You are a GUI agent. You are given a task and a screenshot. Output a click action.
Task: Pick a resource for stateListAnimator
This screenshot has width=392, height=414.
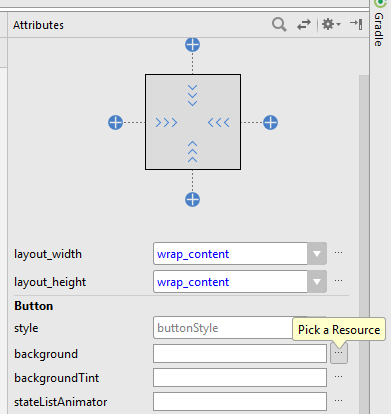pyautogui.click(x=338, y=401)
